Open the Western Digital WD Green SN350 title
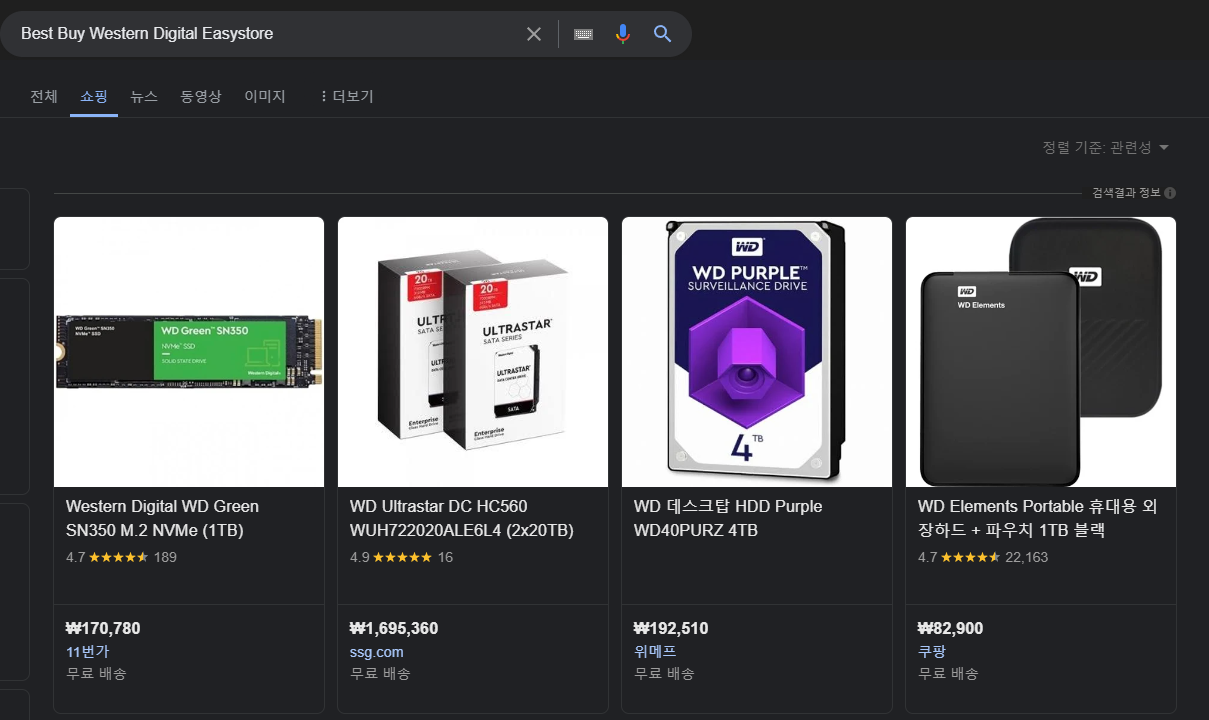This screenshot has width=1209, height=720. pos(162,518)
